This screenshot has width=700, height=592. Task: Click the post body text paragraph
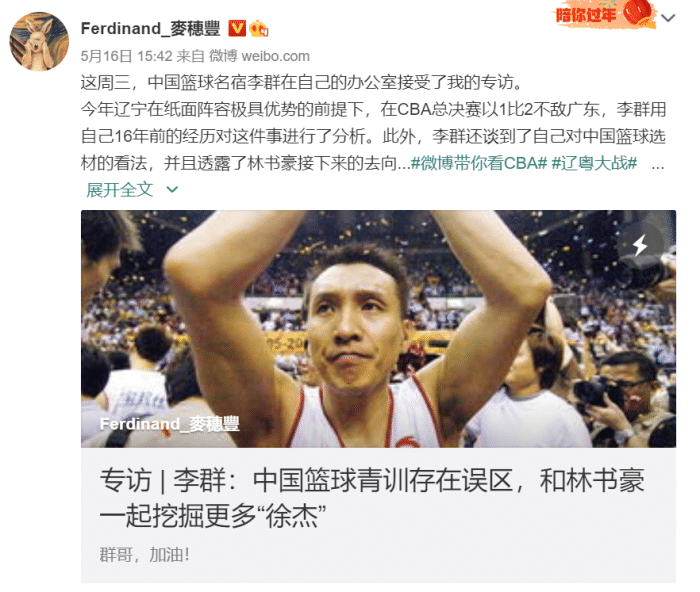373,123
